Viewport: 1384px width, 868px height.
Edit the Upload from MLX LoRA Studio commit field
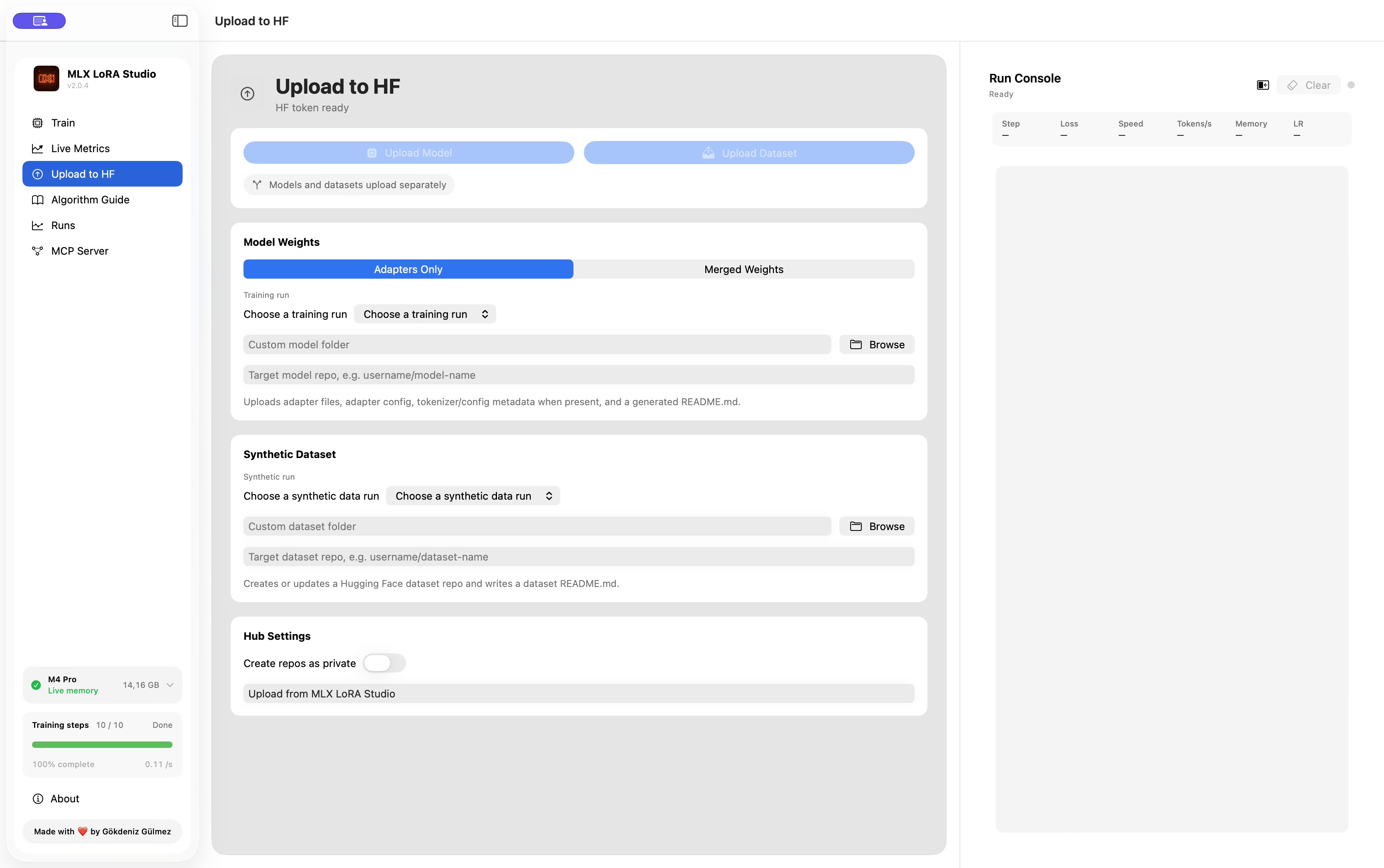579,693
